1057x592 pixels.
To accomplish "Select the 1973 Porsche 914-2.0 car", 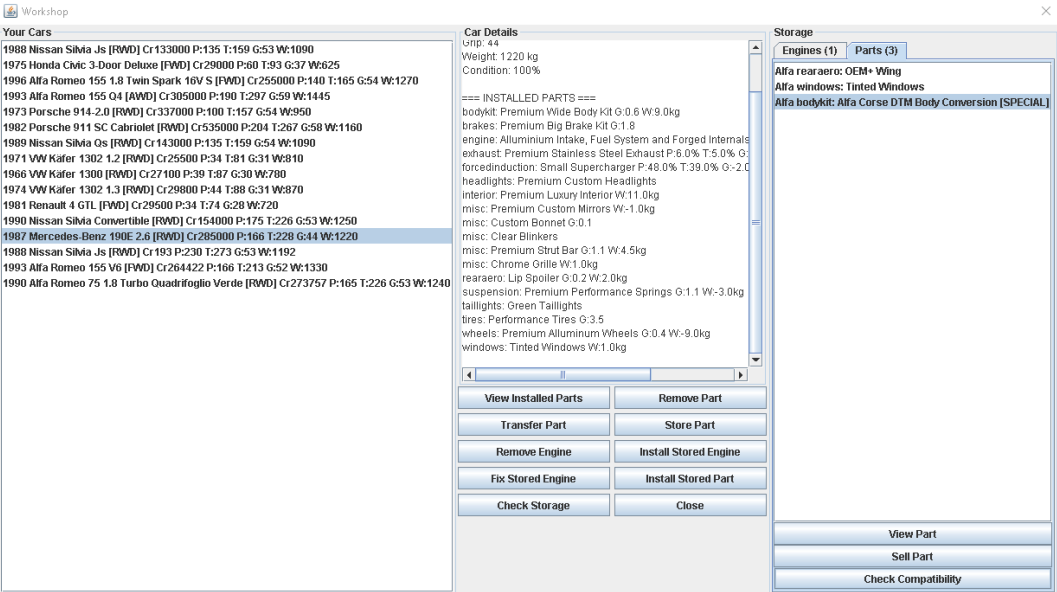I will (x=226, y=111).
